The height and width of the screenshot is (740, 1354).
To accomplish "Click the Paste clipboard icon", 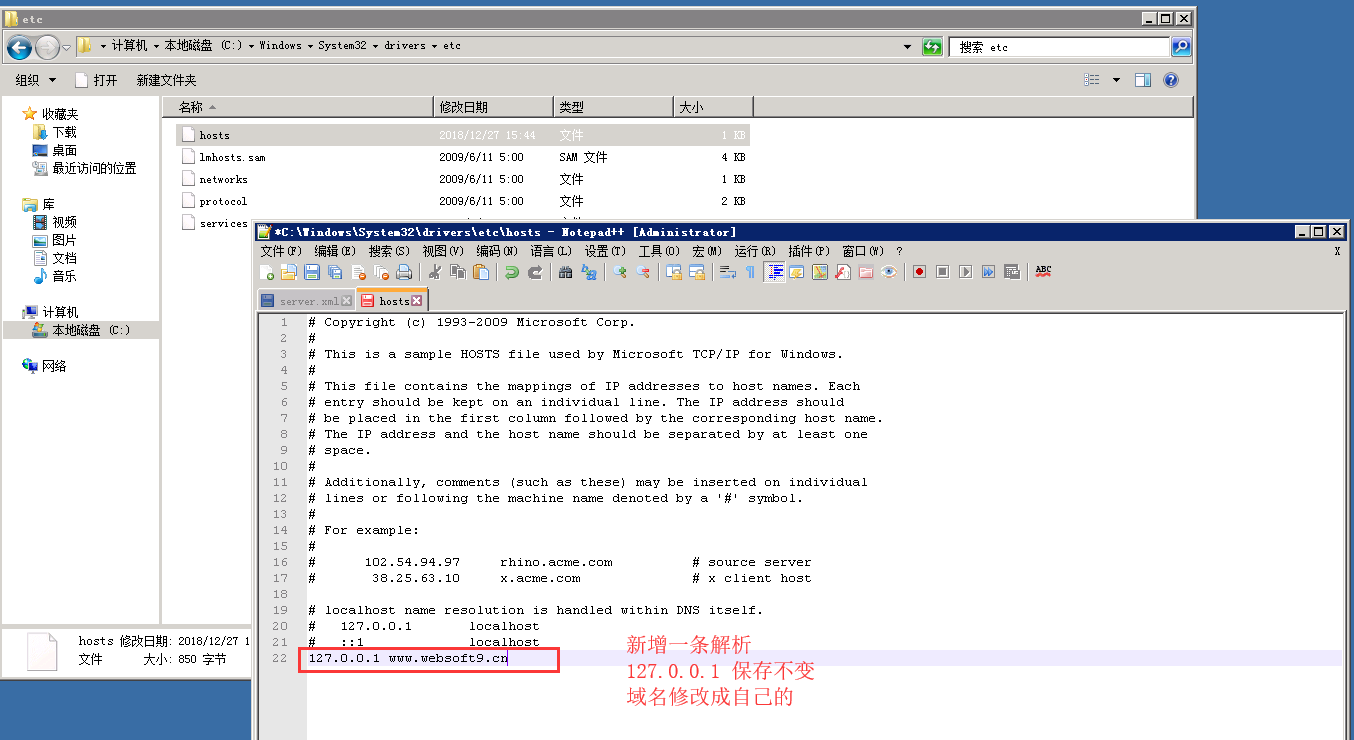I will pyautogui.click(x=481, y=272).
